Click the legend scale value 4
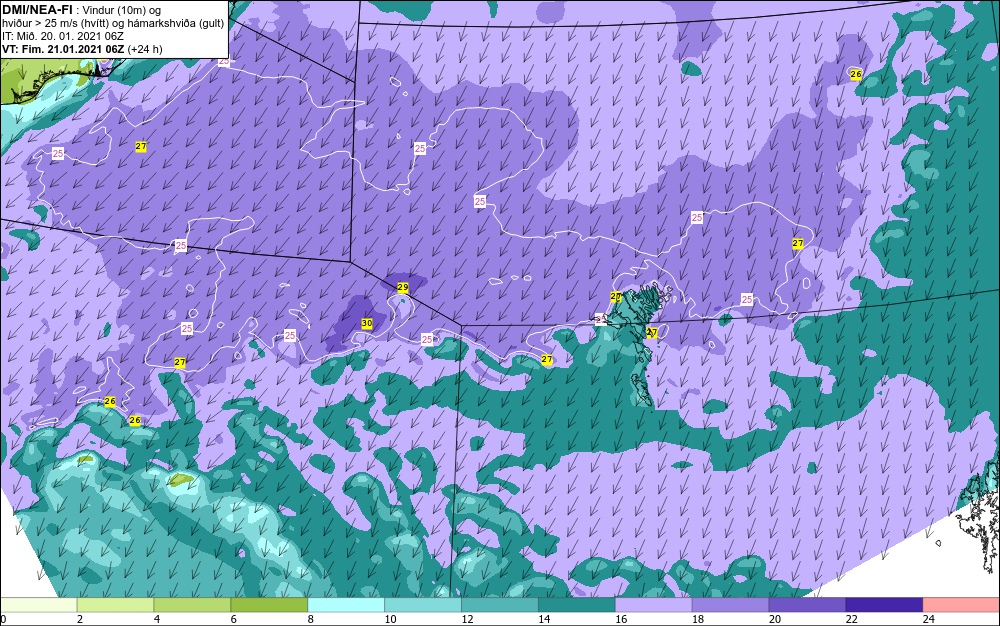 point(157,619)
